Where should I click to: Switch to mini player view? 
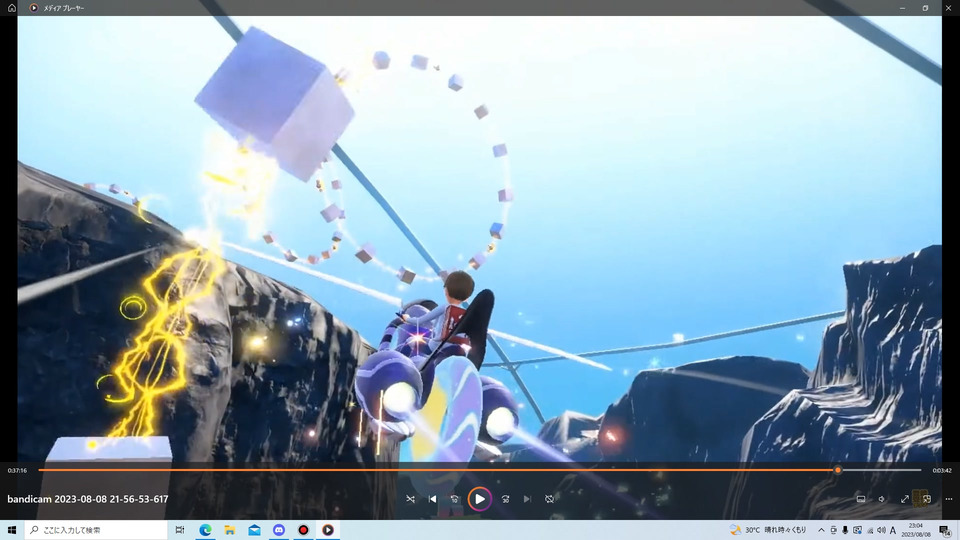pyautogui.click(x=926, y=499)
